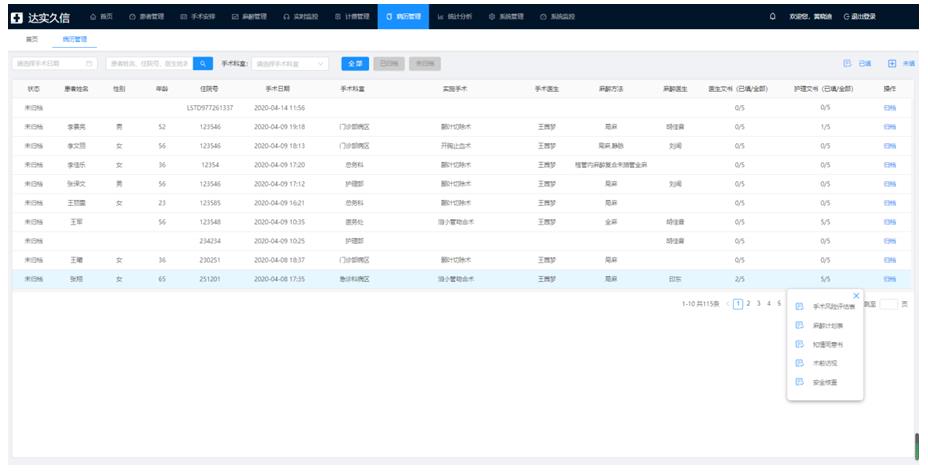
Task: Open the surgery date picker field
Action: click(x=54, y=64)
